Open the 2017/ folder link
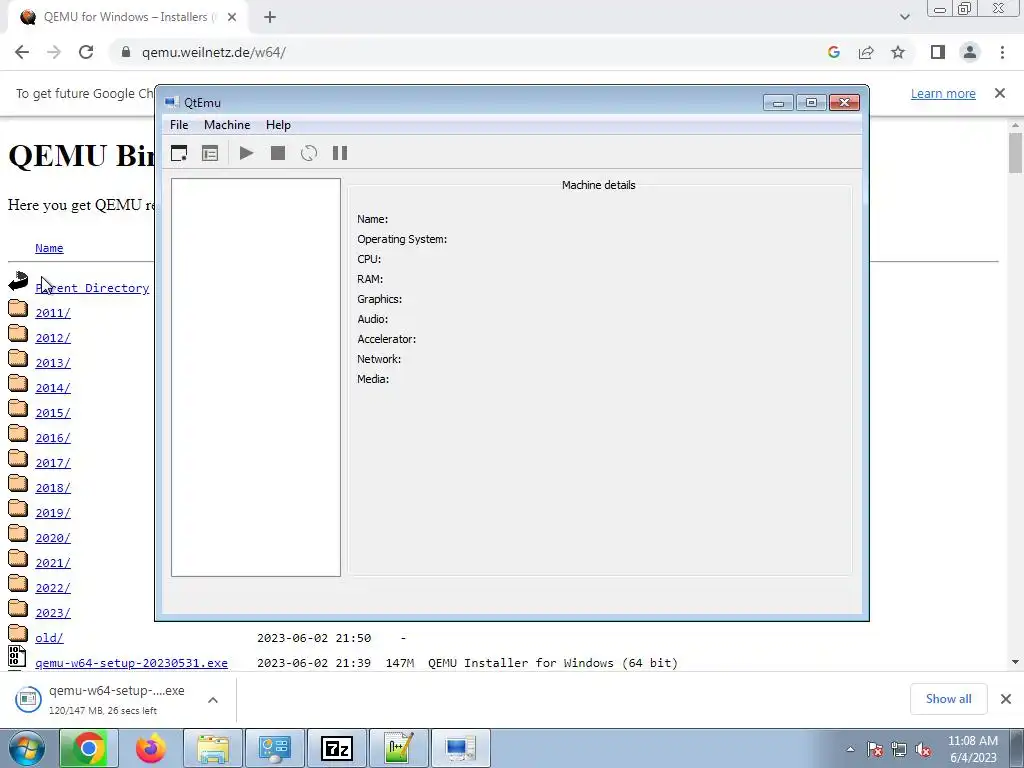This screenshot has height=768, width=1024. tap(53, 463)
